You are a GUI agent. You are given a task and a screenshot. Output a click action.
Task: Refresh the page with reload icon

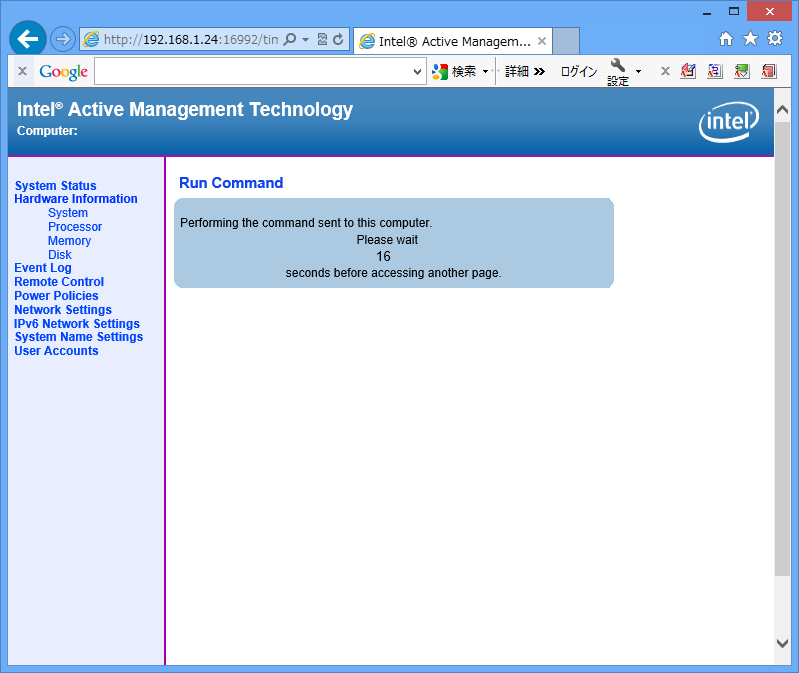pos(338,40)
